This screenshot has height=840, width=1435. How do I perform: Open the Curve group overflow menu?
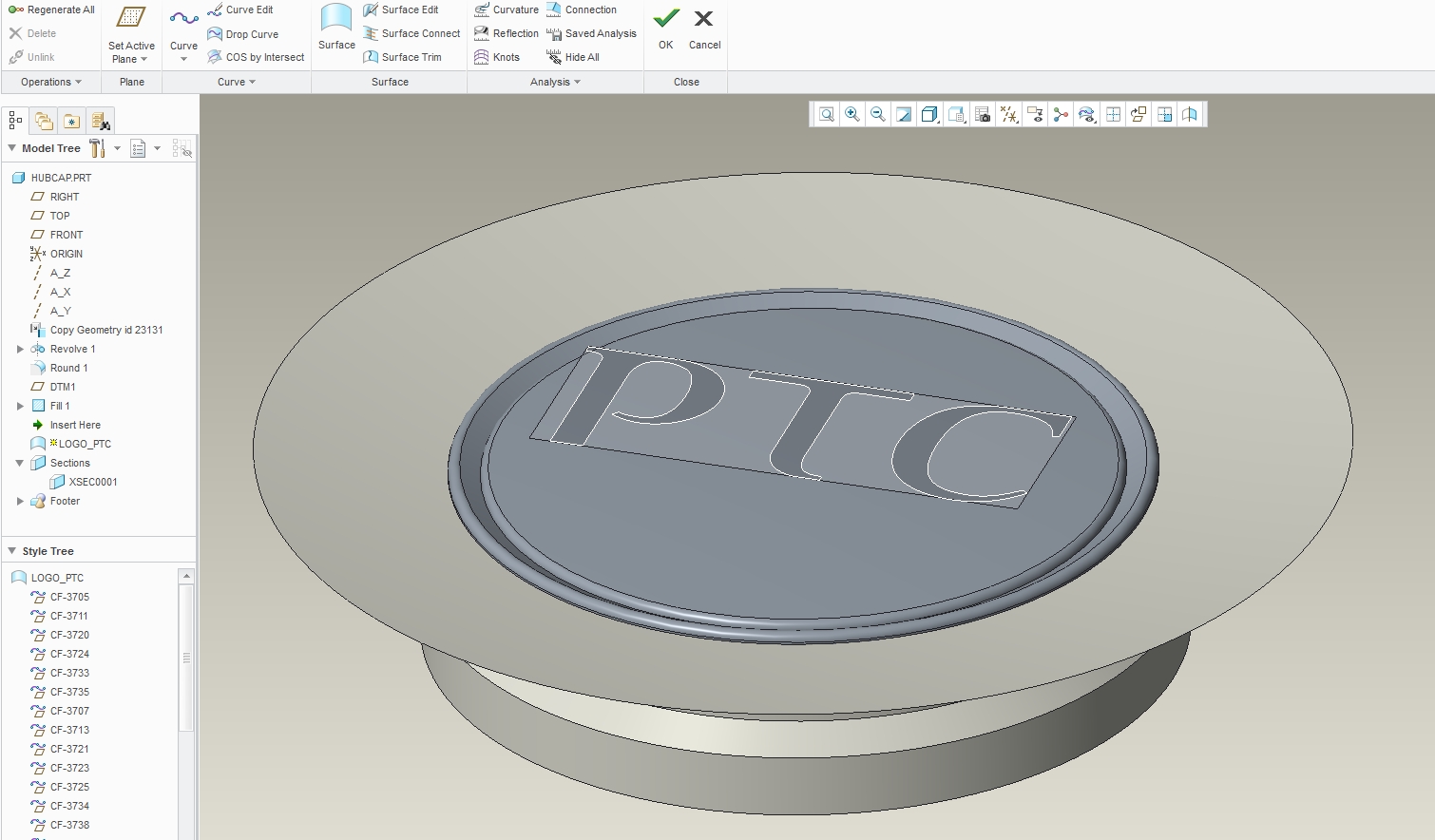coord(237,82)
